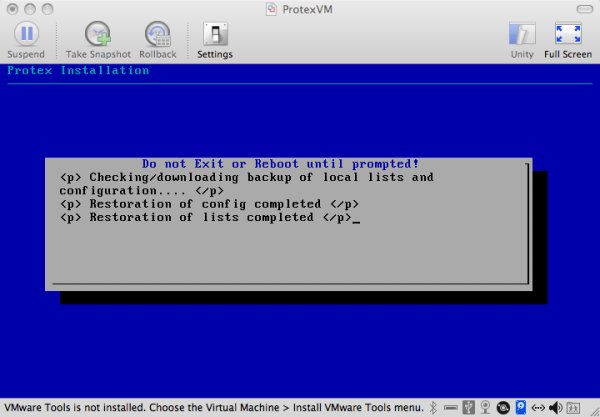Image resolution: width=600 pixels, height=417 pixels.
Task: Click the serial port device icon
Action: 451,408
